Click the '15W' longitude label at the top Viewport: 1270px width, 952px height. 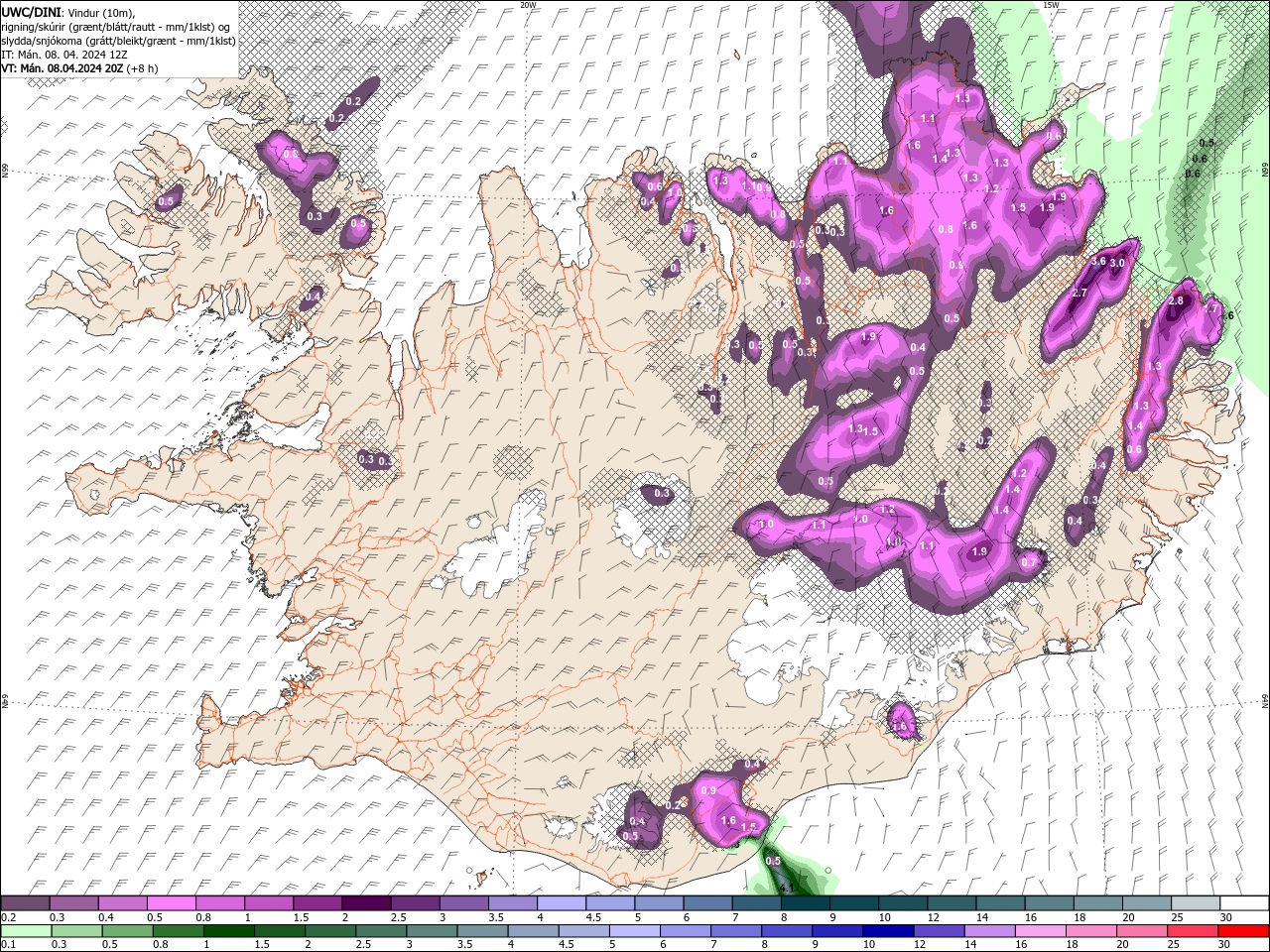(1051, 5)
